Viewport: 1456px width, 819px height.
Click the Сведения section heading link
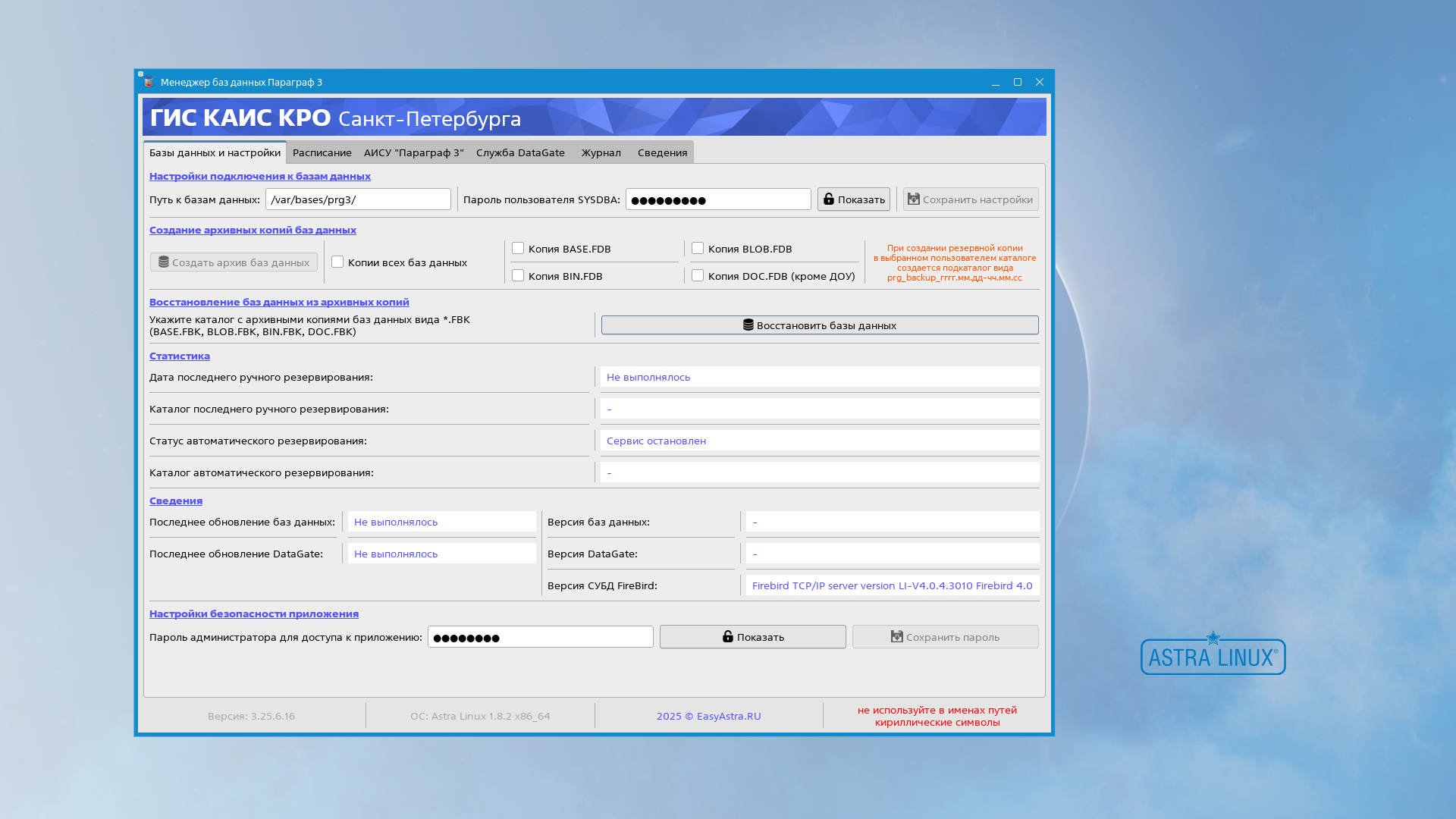pyautogui.click(x=176, y=500)
